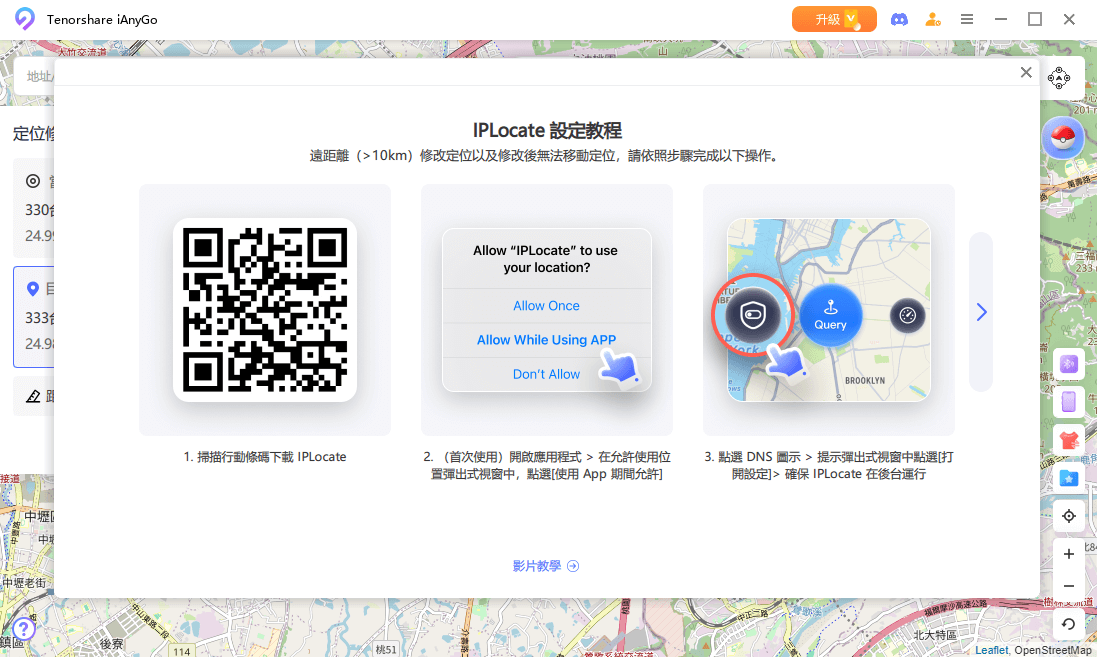
Task: Open the Poké Ball game mode icon
Action: 1063,138
